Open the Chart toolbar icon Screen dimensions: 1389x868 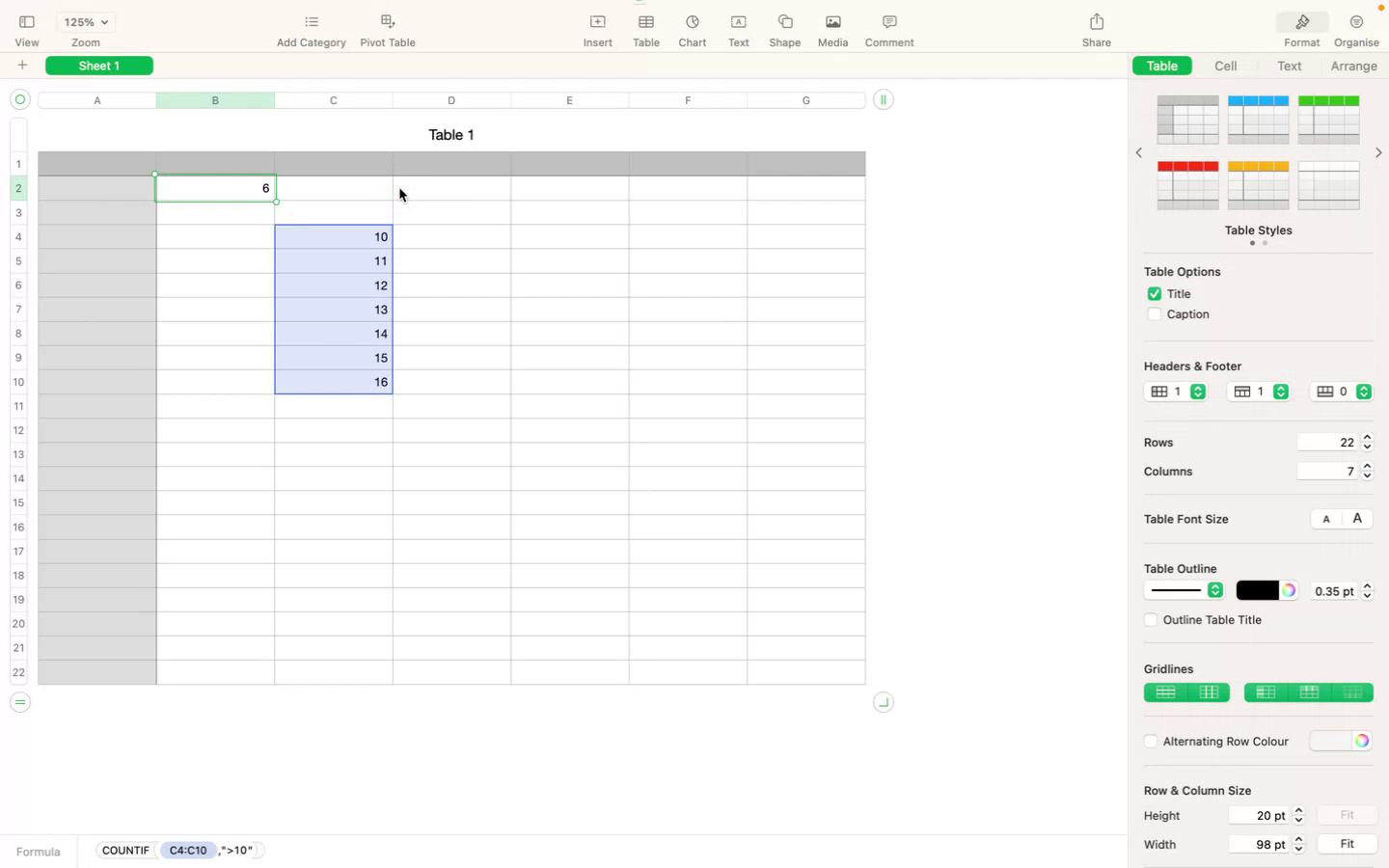(693, 22)
